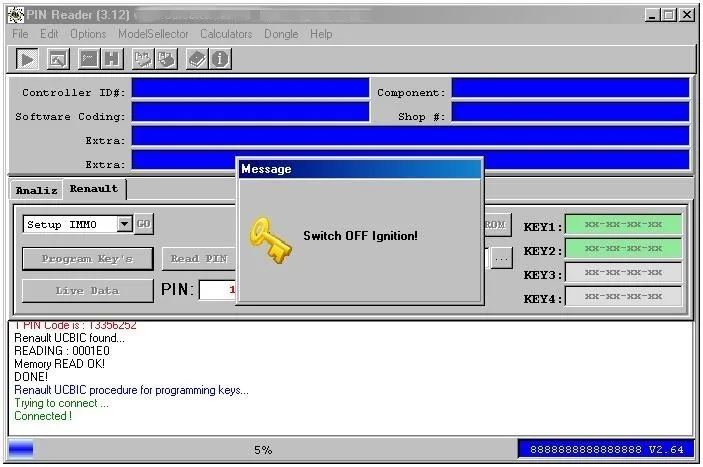The height and width of the screenshot is (467, 703).
Task: Click log line 'Renault UCBIC procedure for programming keys...'
Action: coord(131,390)
